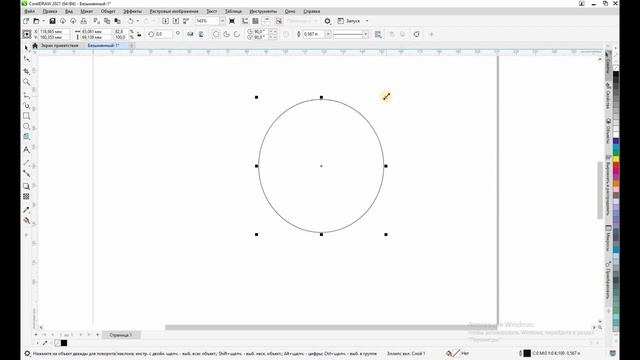The width and height of the screenshot is (640, 360).
Task: Open the Текст menu
Action: click(212, 11)
